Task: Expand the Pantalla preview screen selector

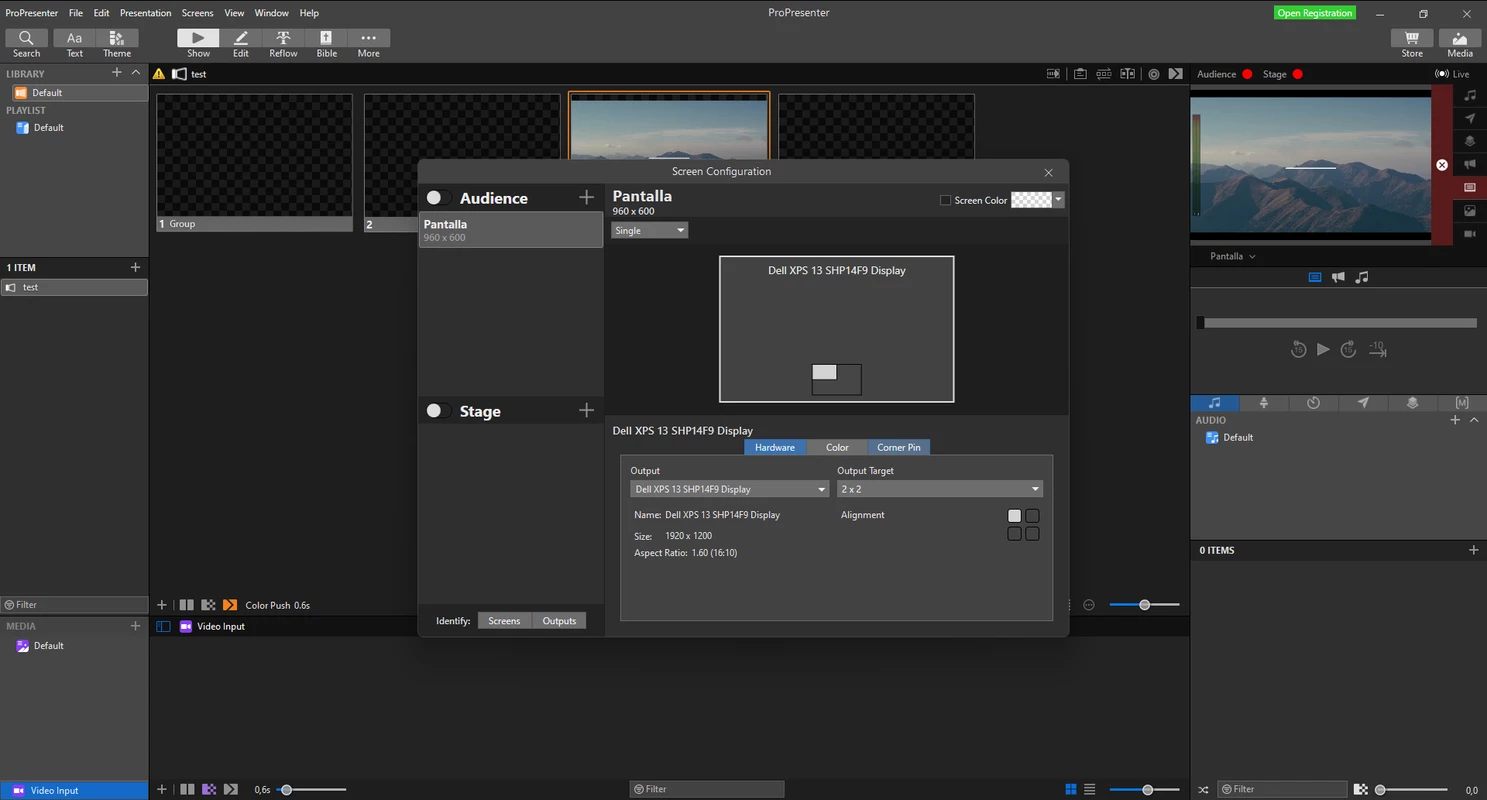Action: (x=1232, y=256)
